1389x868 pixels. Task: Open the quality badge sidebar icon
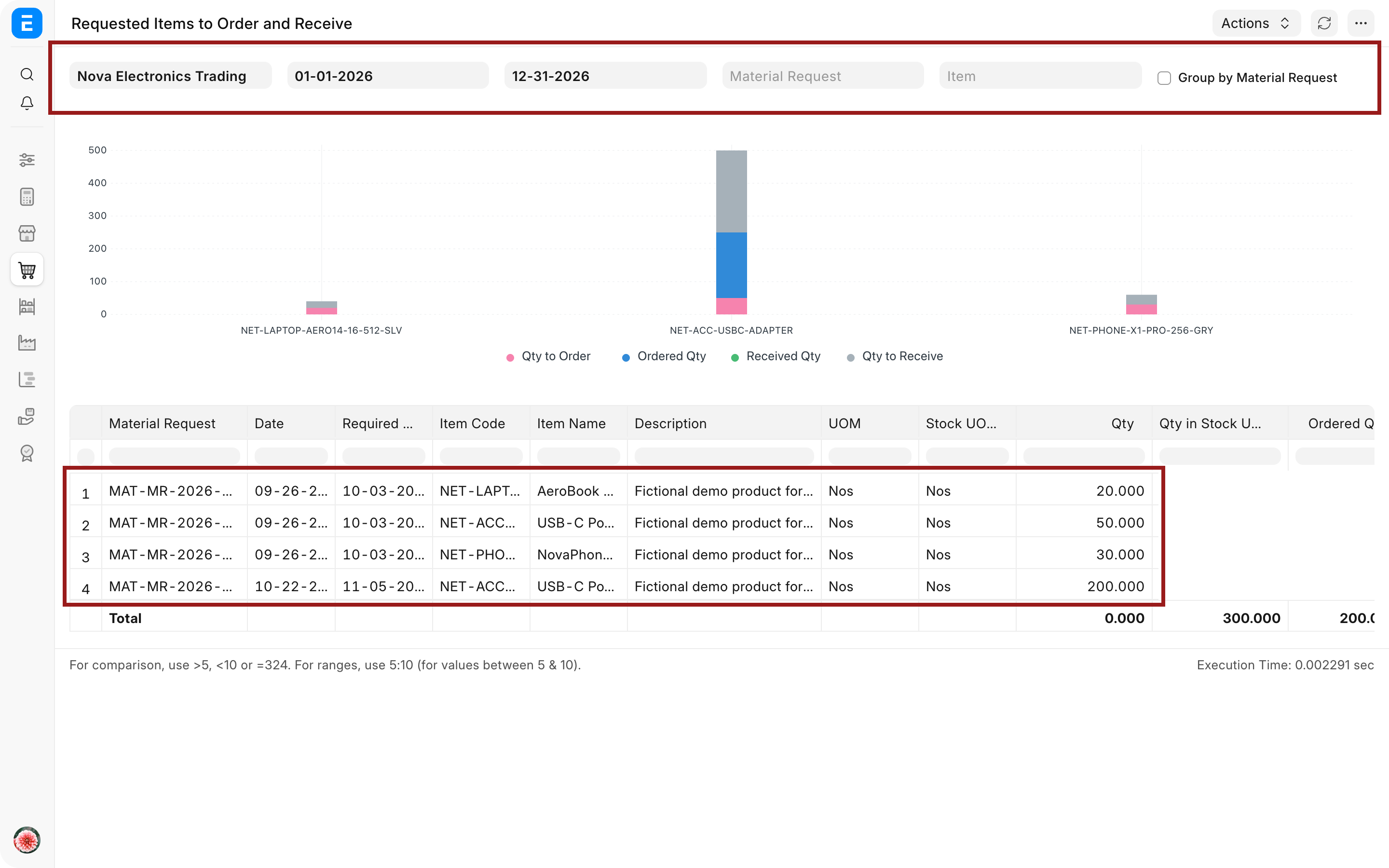pos(27,453)
